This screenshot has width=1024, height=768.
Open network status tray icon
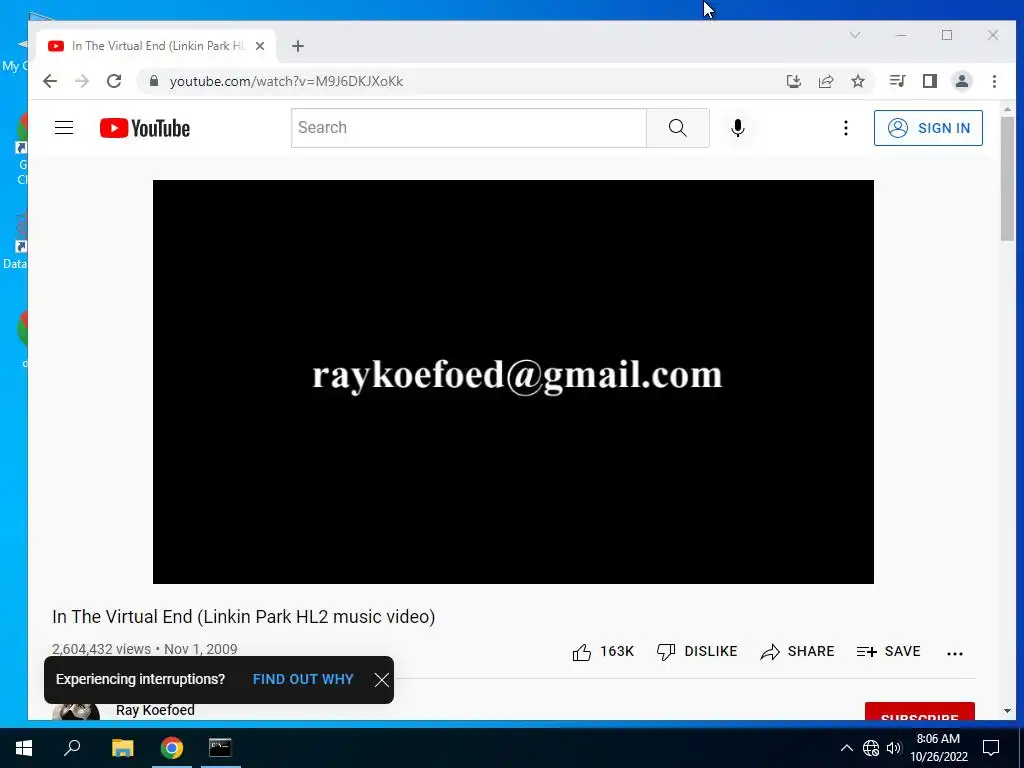(x=871, y=748)
